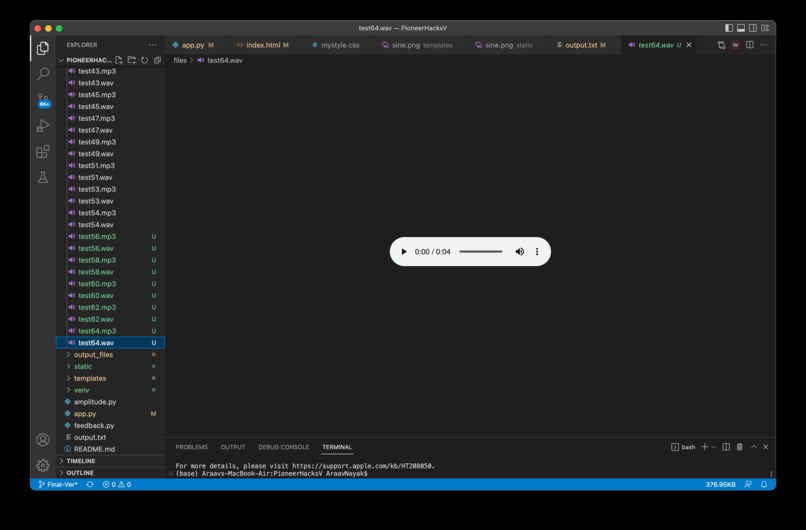Open errors and warnings status entry

[x=117, y=484]
